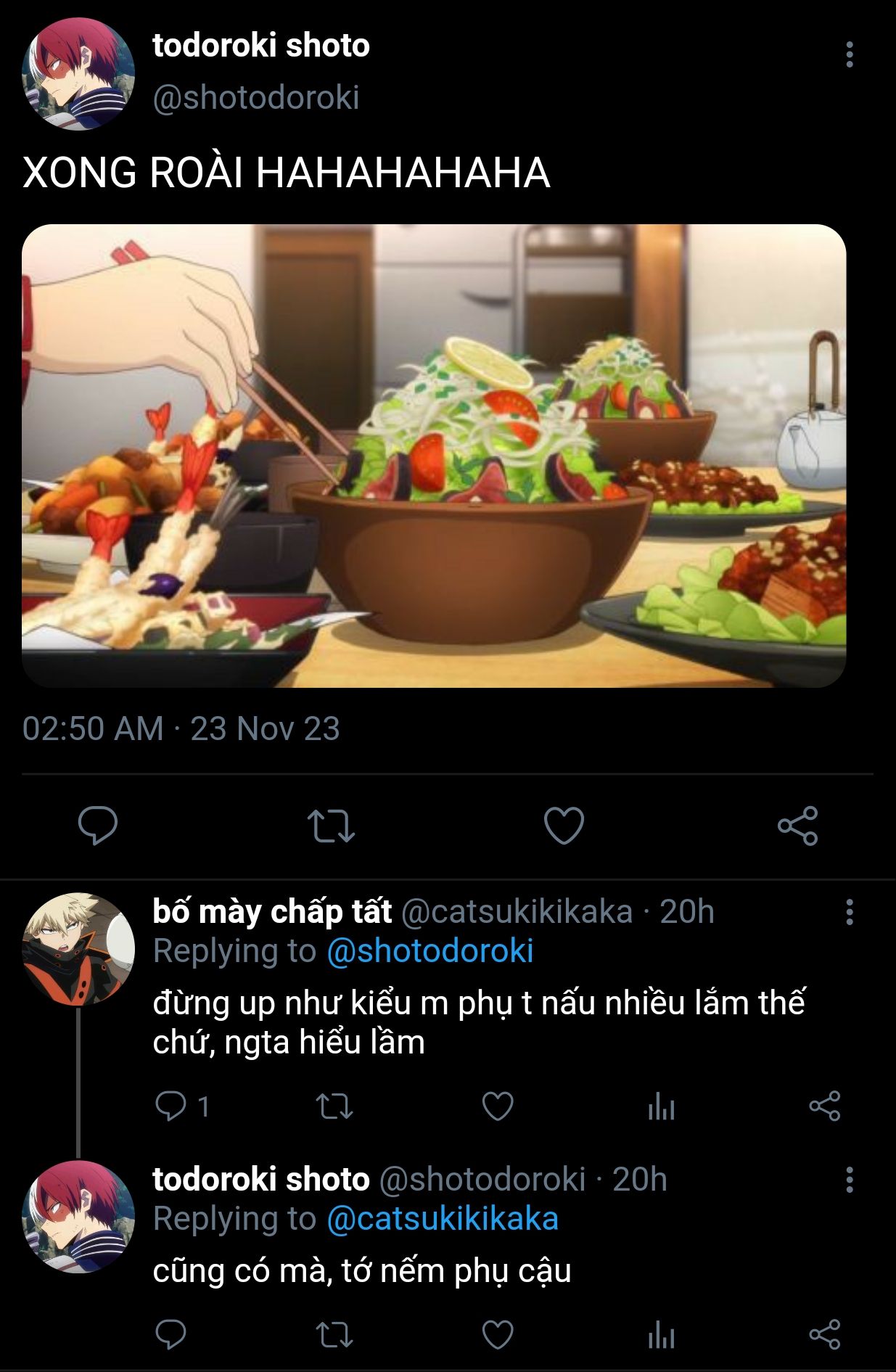This screenshot has width=896, height=1372.
Task: Retweet todoroki shoto's last reply
Action: coord(334,1334)
